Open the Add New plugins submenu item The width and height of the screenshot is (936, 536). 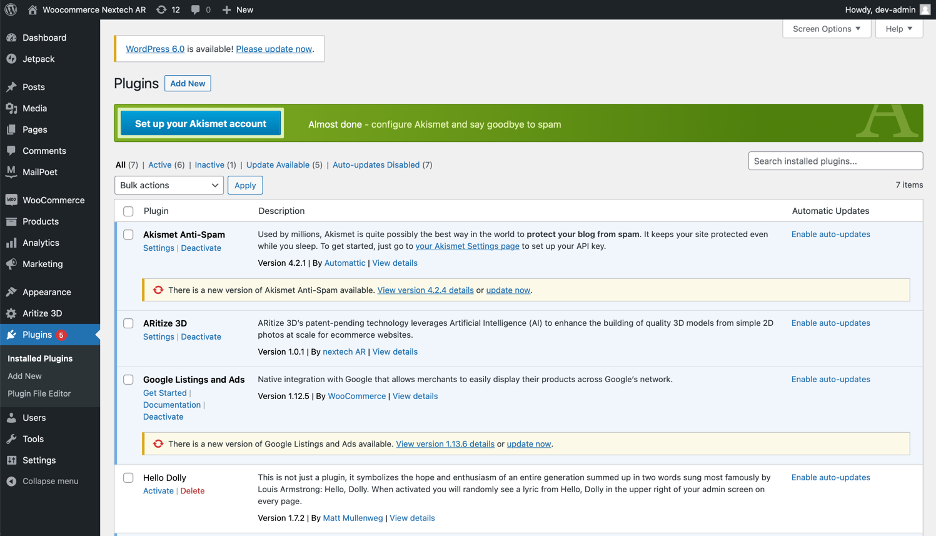click(x=24, y=376)
